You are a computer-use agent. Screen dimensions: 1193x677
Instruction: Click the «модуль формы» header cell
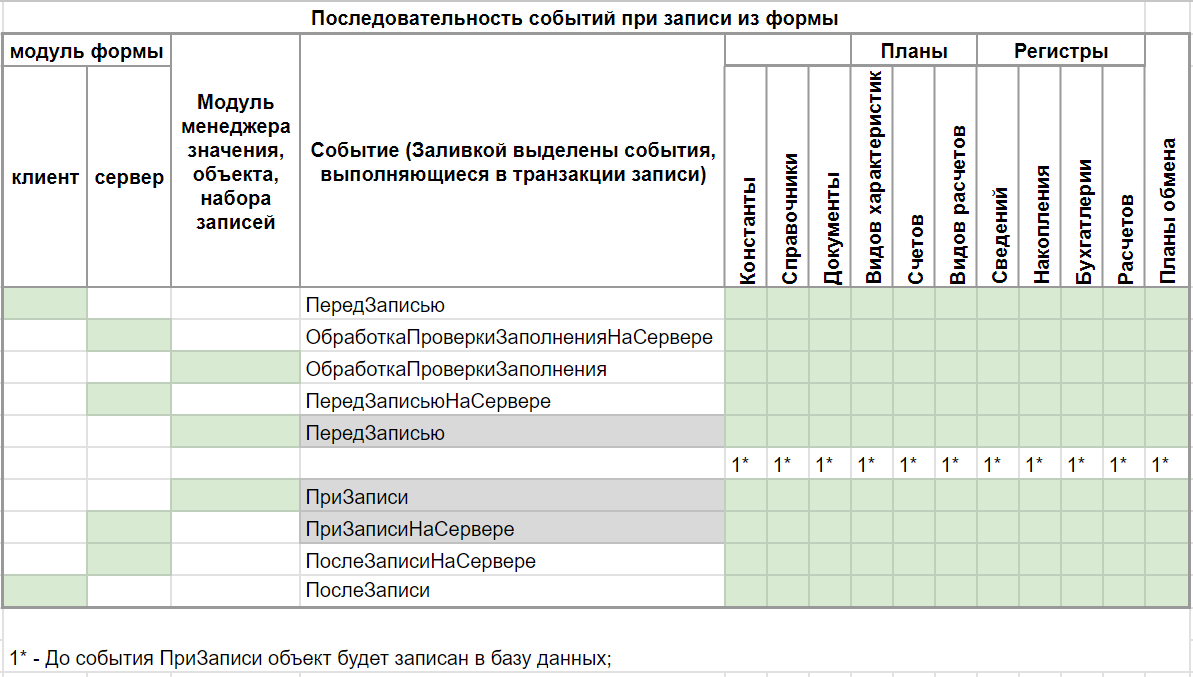[88, 51]
